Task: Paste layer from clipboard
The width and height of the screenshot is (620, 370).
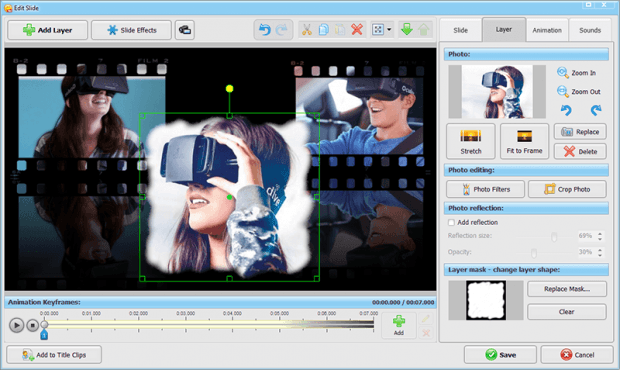Action: [x=340, y=30]
